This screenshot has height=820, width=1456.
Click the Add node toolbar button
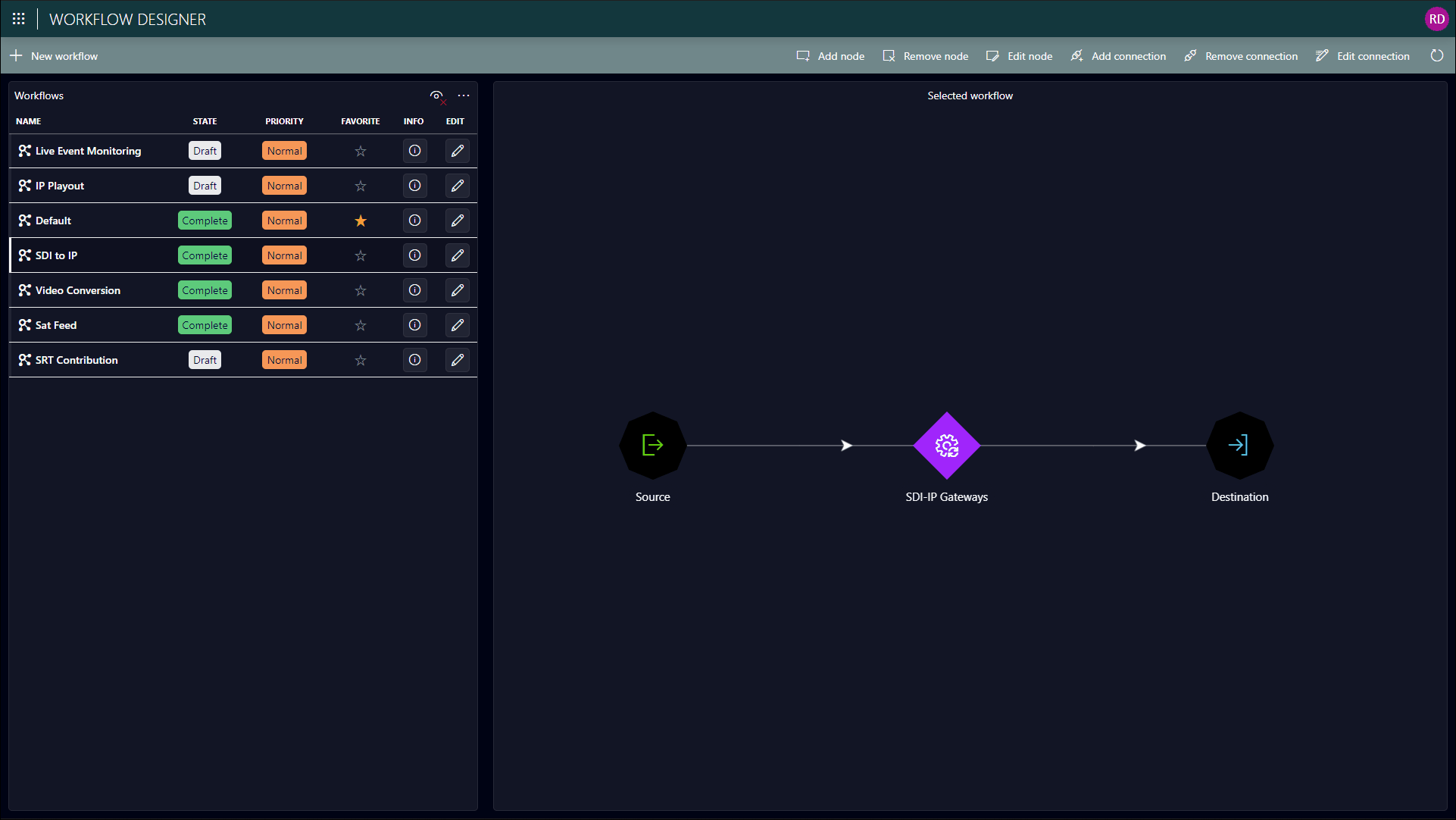830,56
